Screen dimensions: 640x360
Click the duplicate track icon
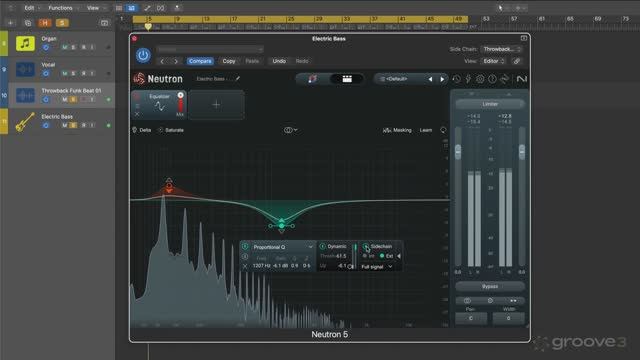click(28, 23)
